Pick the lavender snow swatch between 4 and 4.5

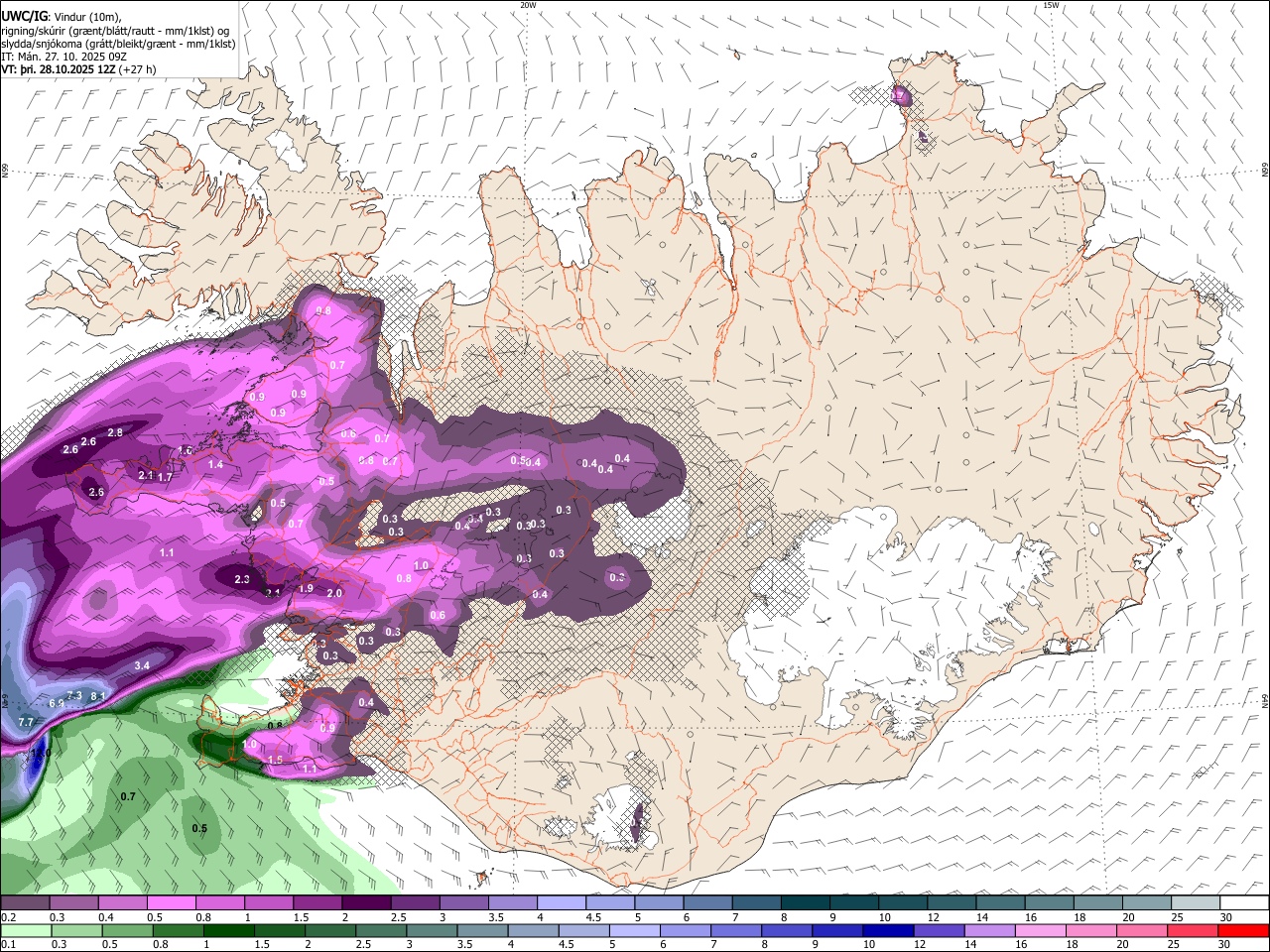pyautogui.click(x=562, y=903)
